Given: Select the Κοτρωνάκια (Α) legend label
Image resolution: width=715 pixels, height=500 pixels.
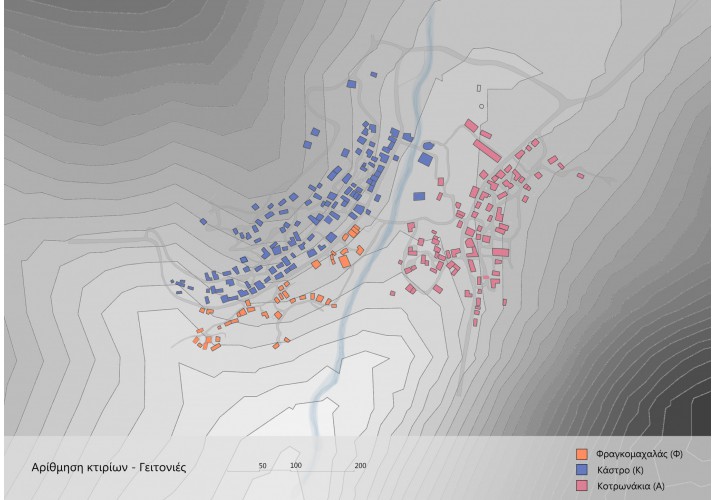Looking at the screenshot, I should coord(631,486).
